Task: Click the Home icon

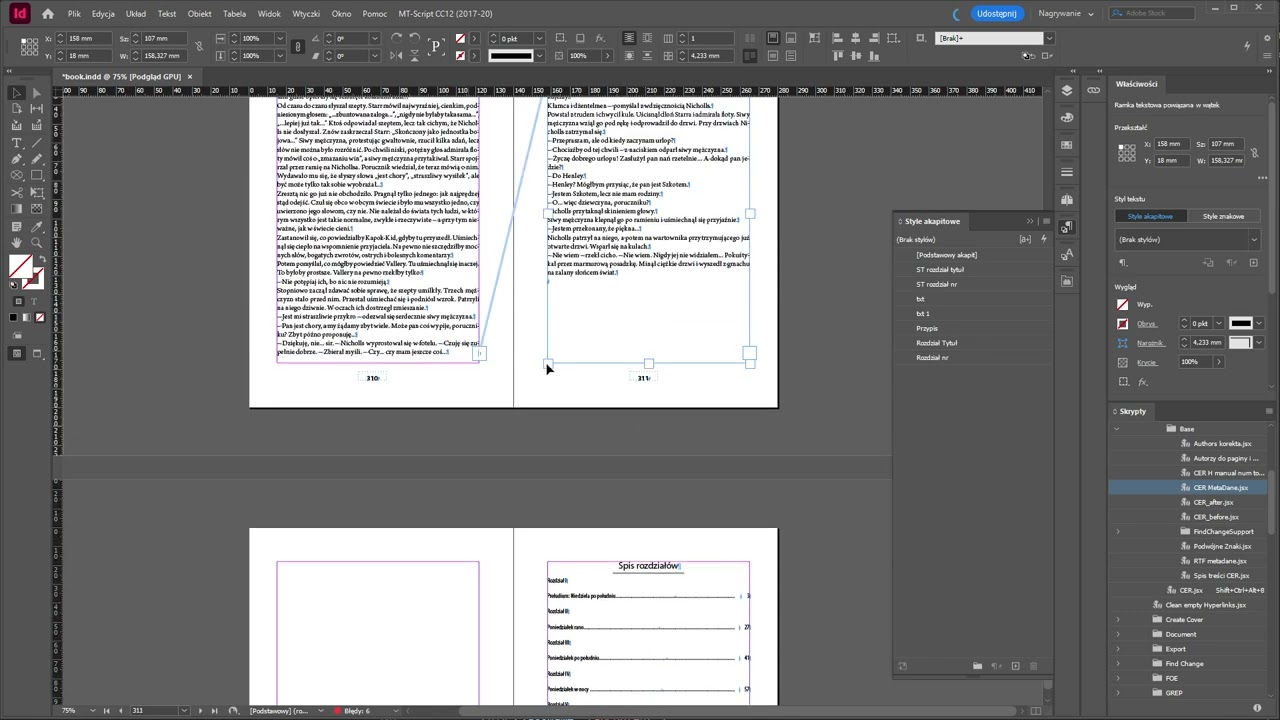Action: pos(47,14)
